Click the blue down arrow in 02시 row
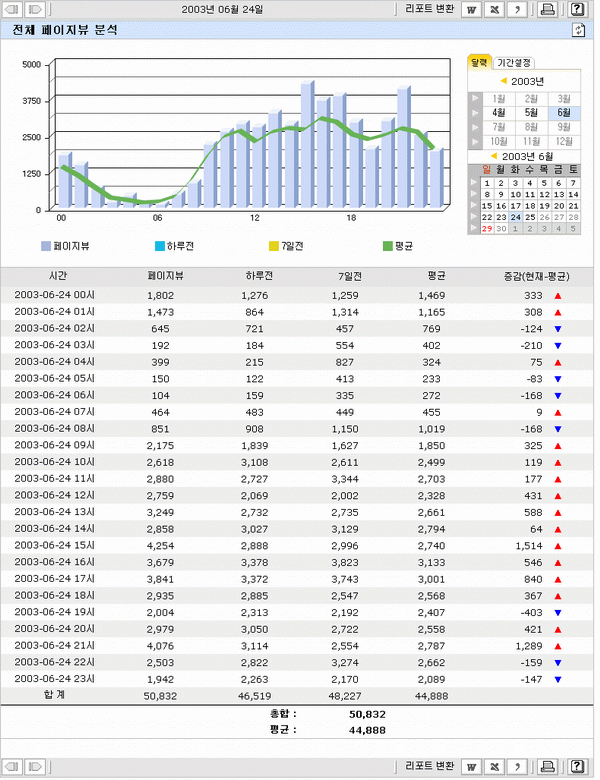 point(558,329)
